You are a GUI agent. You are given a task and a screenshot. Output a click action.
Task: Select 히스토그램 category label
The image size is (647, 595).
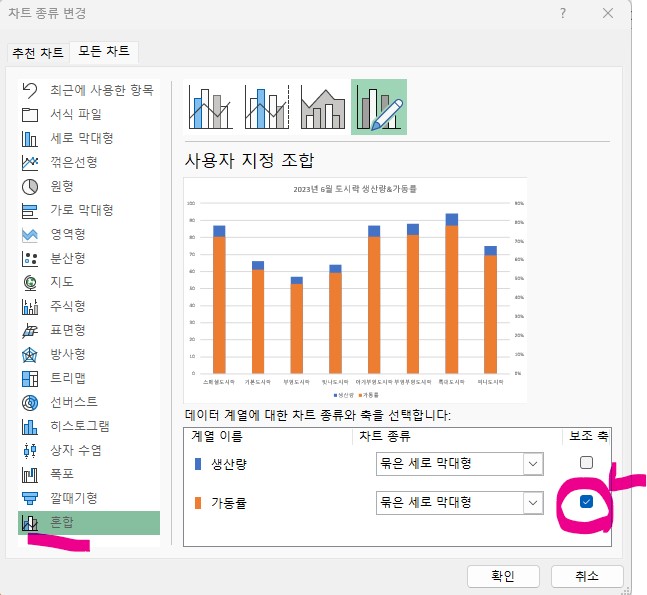(x=80, y=426)
